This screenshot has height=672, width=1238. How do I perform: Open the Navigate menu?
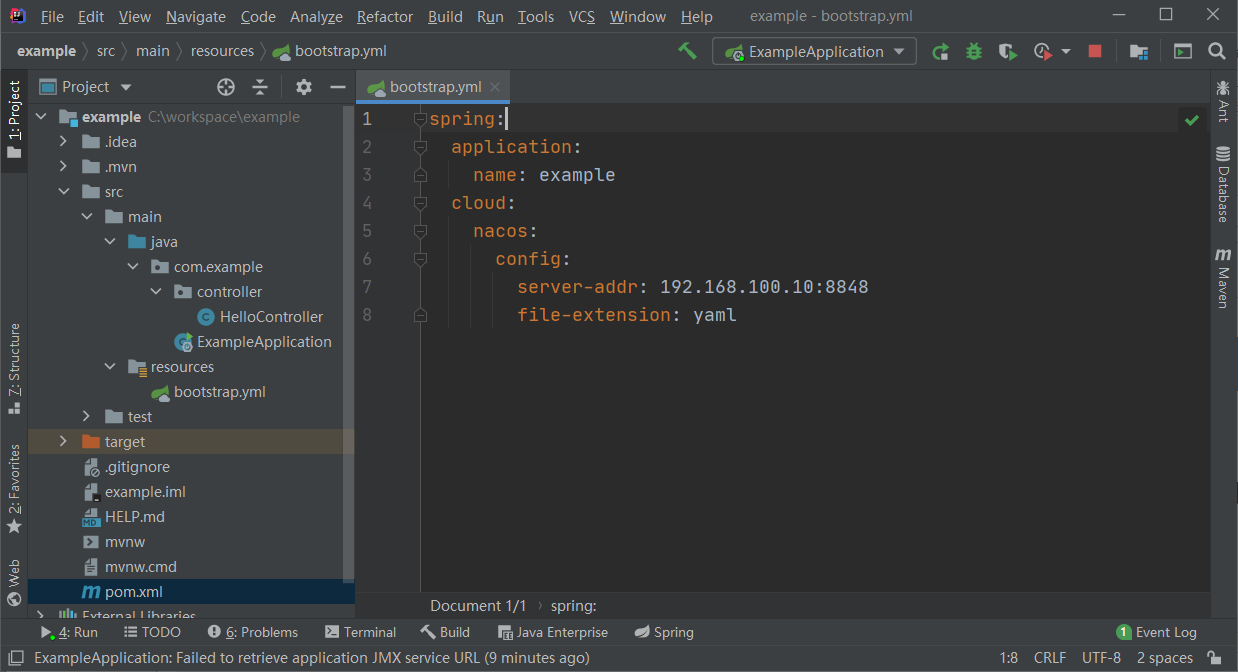click(x=196, y=17)
